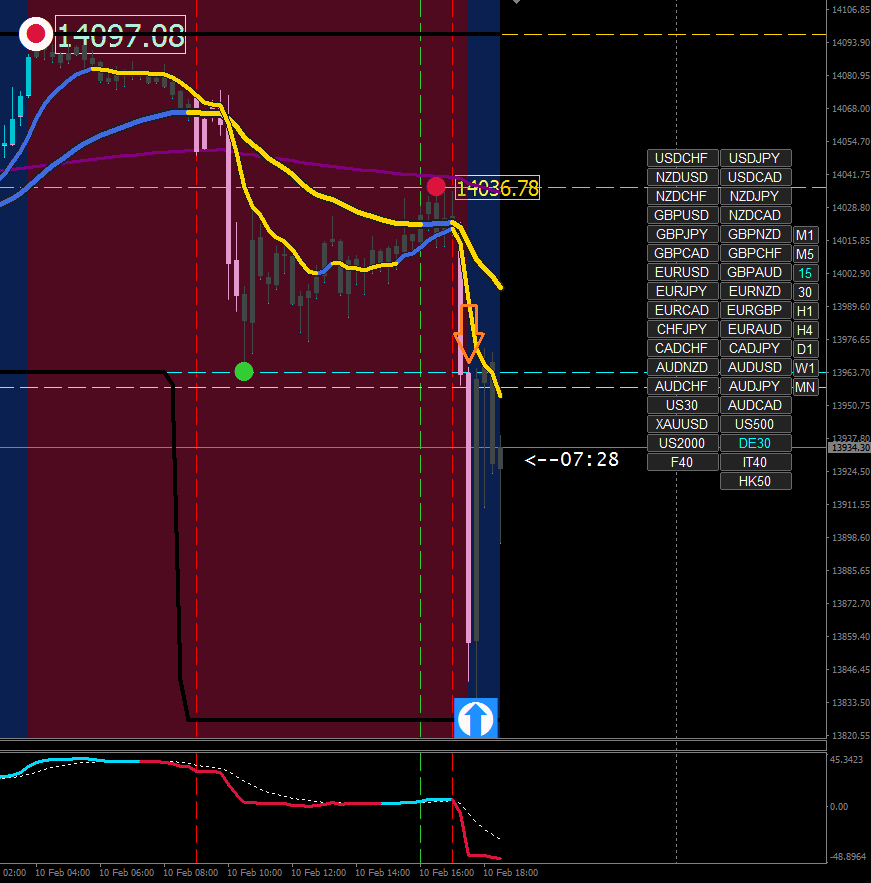Select USDCAD symbol button
The image size is (871, 883).
[756, 177]
